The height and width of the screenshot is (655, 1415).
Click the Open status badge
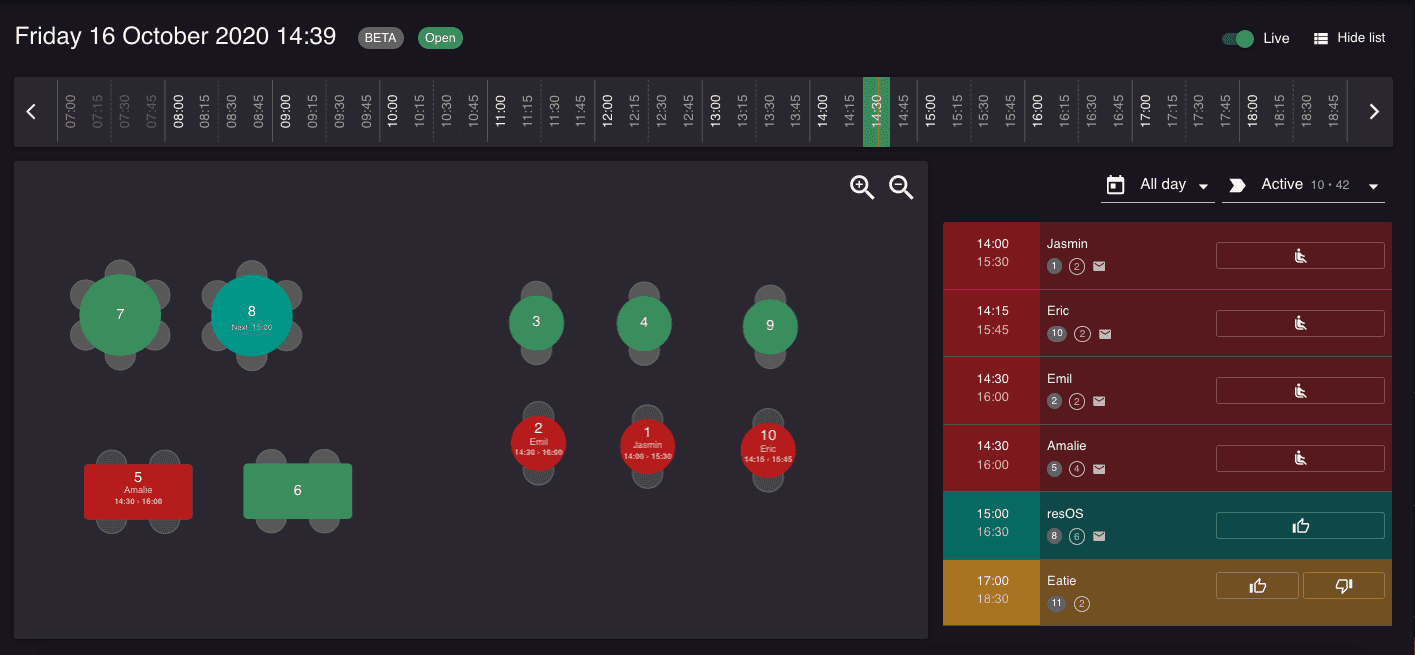pyautogui.click(x=440, y=37)
